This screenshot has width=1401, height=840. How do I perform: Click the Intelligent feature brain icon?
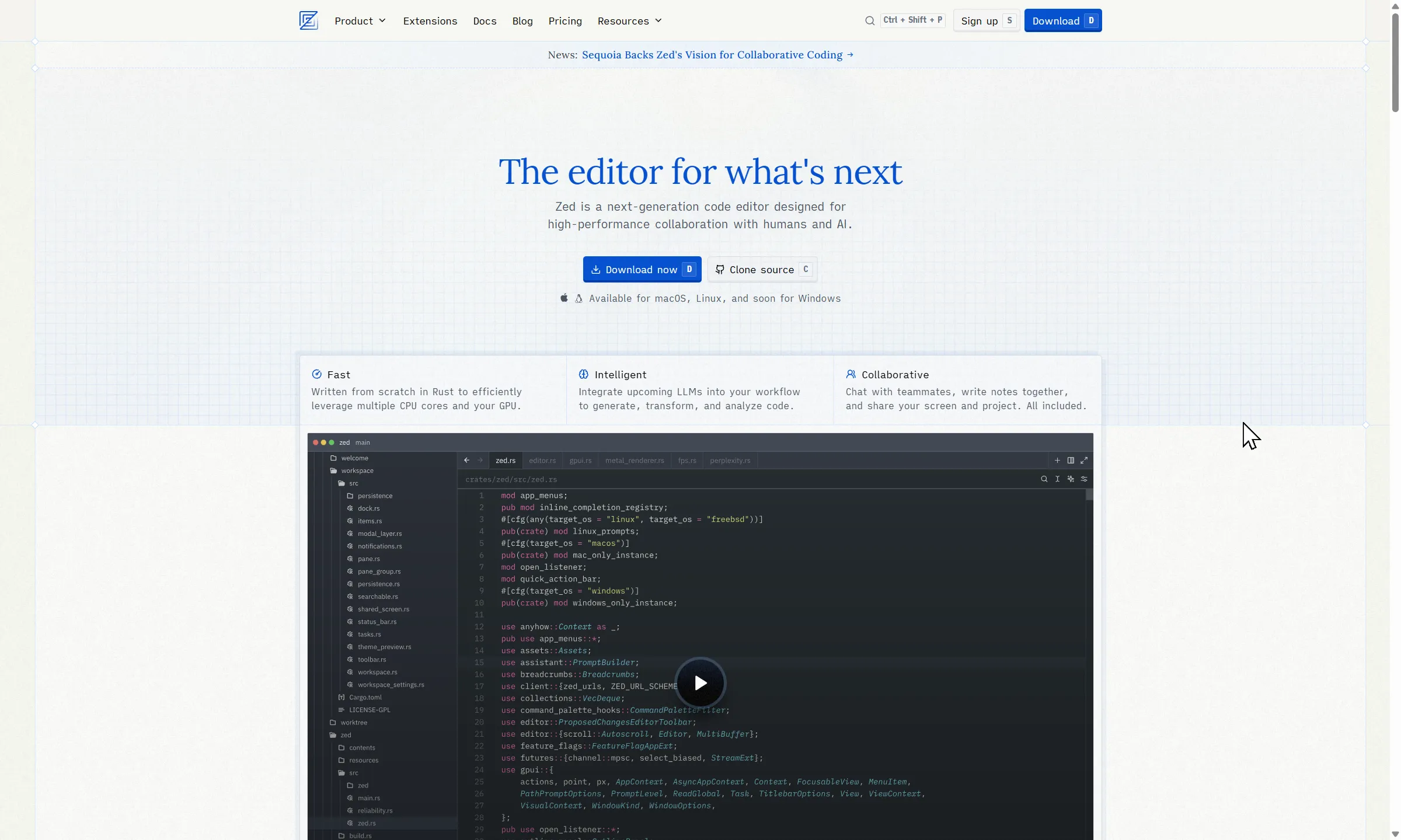pos(584,374)
